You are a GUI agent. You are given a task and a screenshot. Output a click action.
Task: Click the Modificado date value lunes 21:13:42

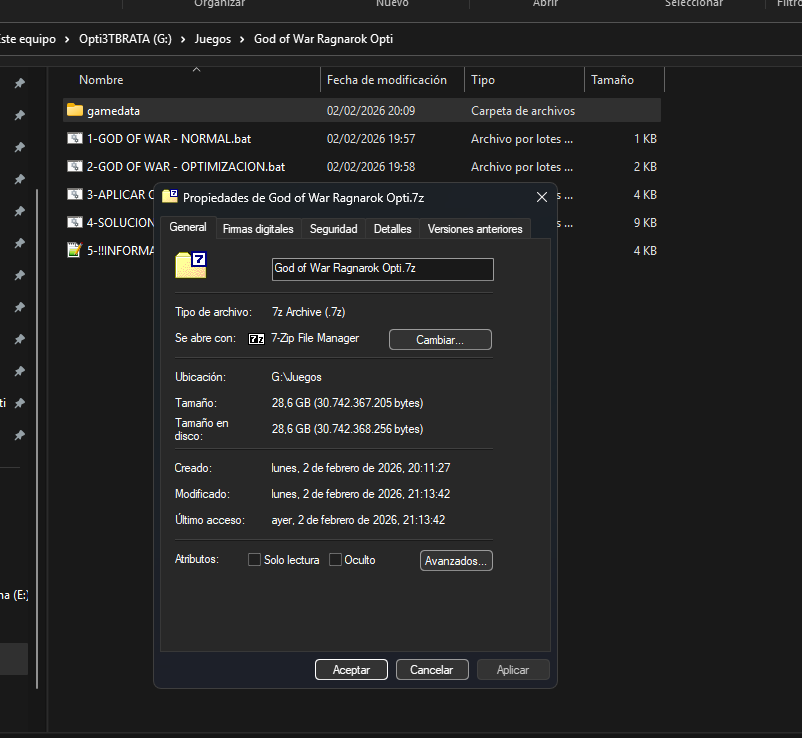[361, 494]
